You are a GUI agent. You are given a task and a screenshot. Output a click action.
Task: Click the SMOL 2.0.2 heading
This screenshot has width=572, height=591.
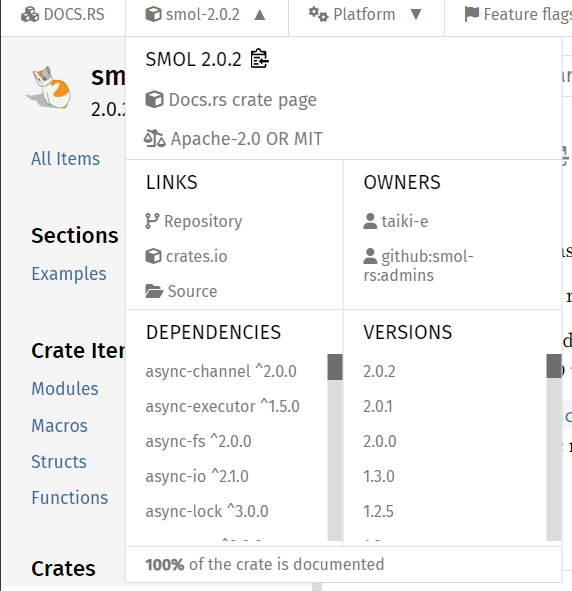193,59
